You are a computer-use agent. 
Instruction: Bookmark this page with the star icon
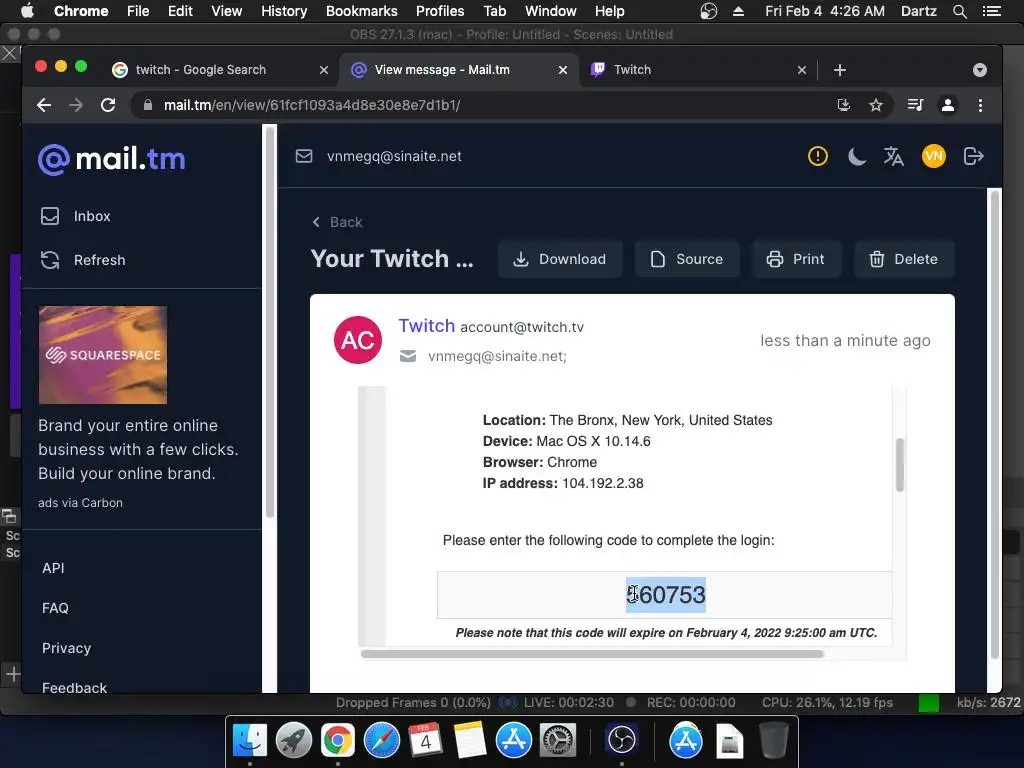click(x=876, y=105)
